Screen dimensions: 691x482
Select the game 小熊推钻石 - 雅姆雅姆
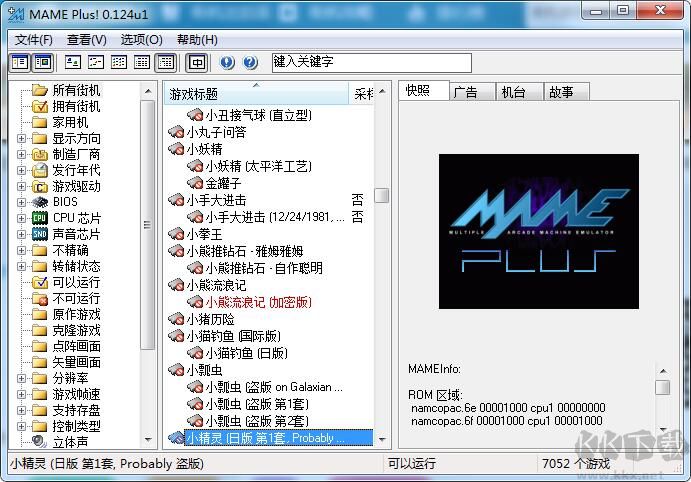[x=245, y=251]
